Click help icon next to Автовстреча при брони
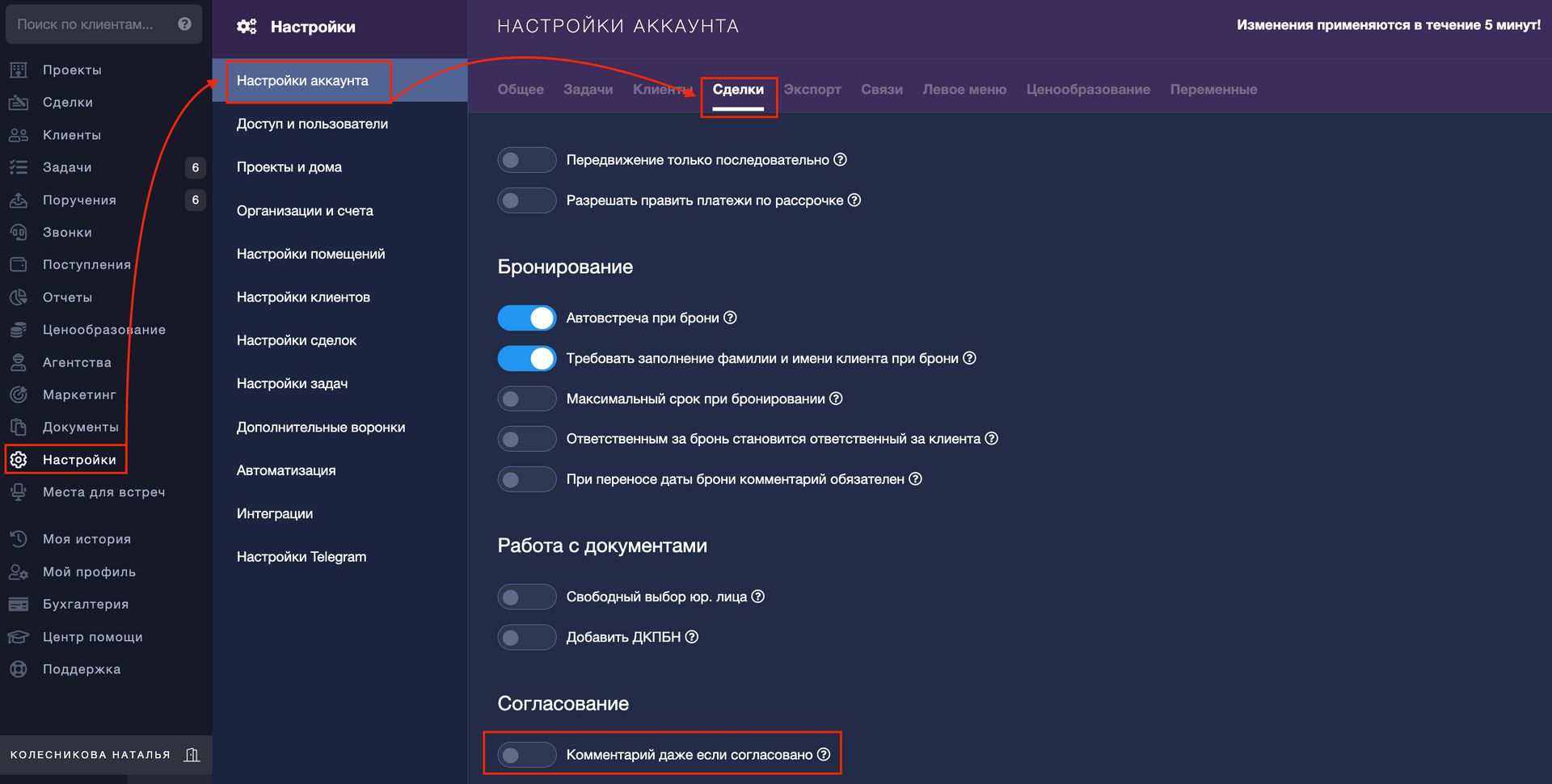 (x=730, y=318)
